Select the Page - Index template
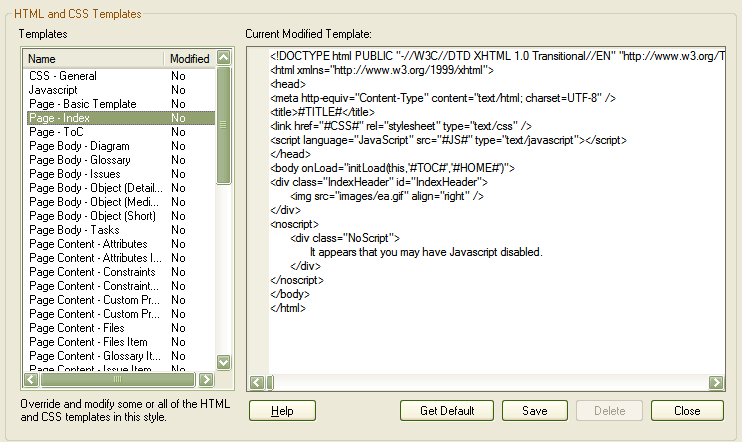 pyautogui.click(x=121, y=118)
